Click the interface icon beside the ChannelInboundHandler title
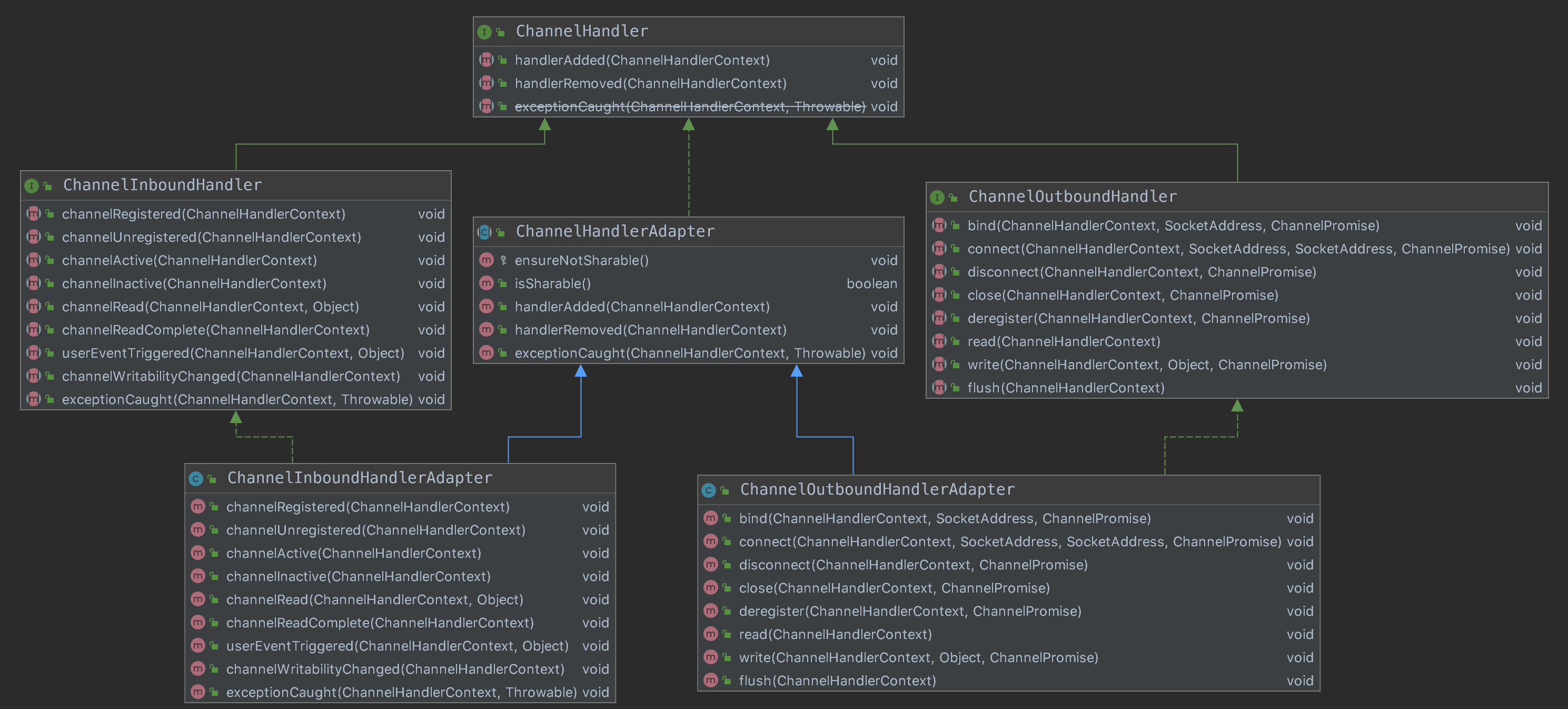Image resolution: width=1568 pixels, height=709 pixels. (32, 186)
